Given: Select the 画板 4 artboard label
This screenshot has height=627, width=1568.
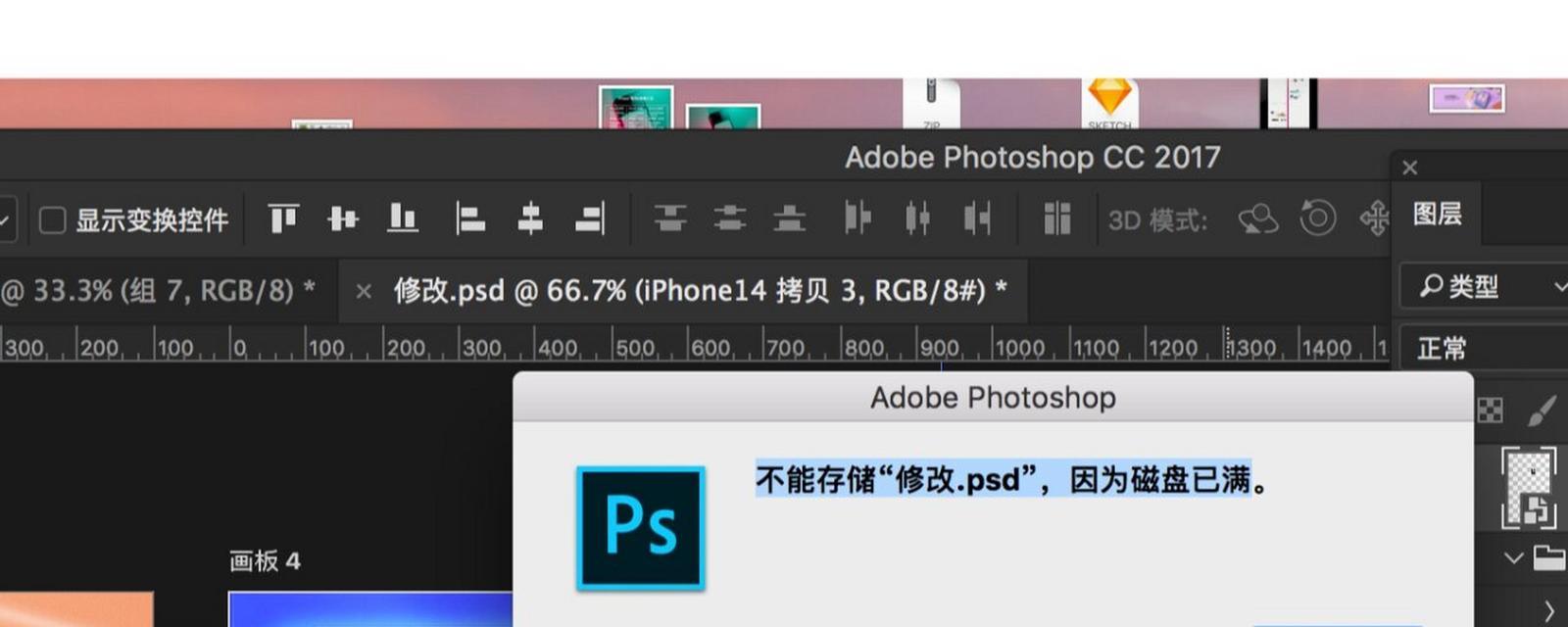Looking at the screenshot, I should pyautogui.click(x=265, y=560).
